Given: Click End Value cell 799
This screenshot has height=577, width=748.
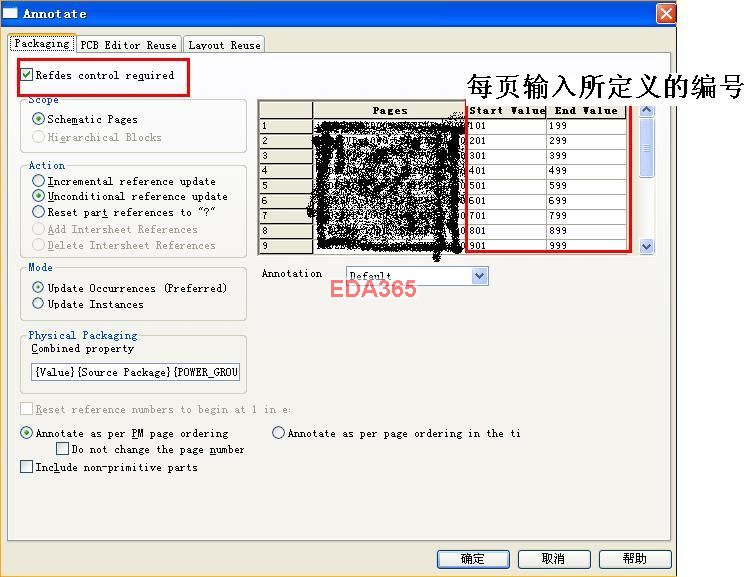Looking at the screenshot, I should [586, 216].
